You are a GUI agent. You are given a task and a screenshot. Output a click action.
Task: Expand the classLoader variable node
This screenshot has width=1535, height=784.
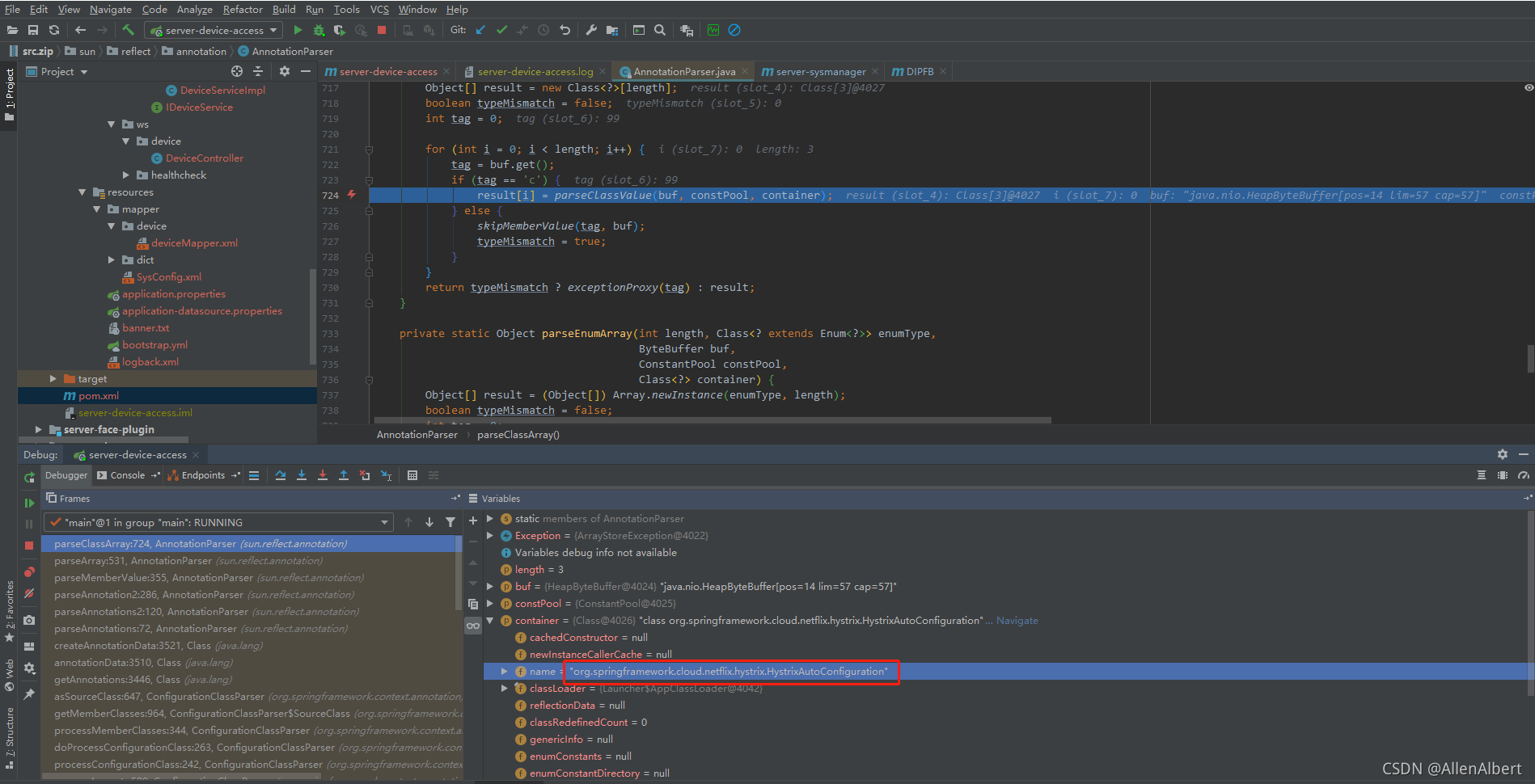point(505,688)
